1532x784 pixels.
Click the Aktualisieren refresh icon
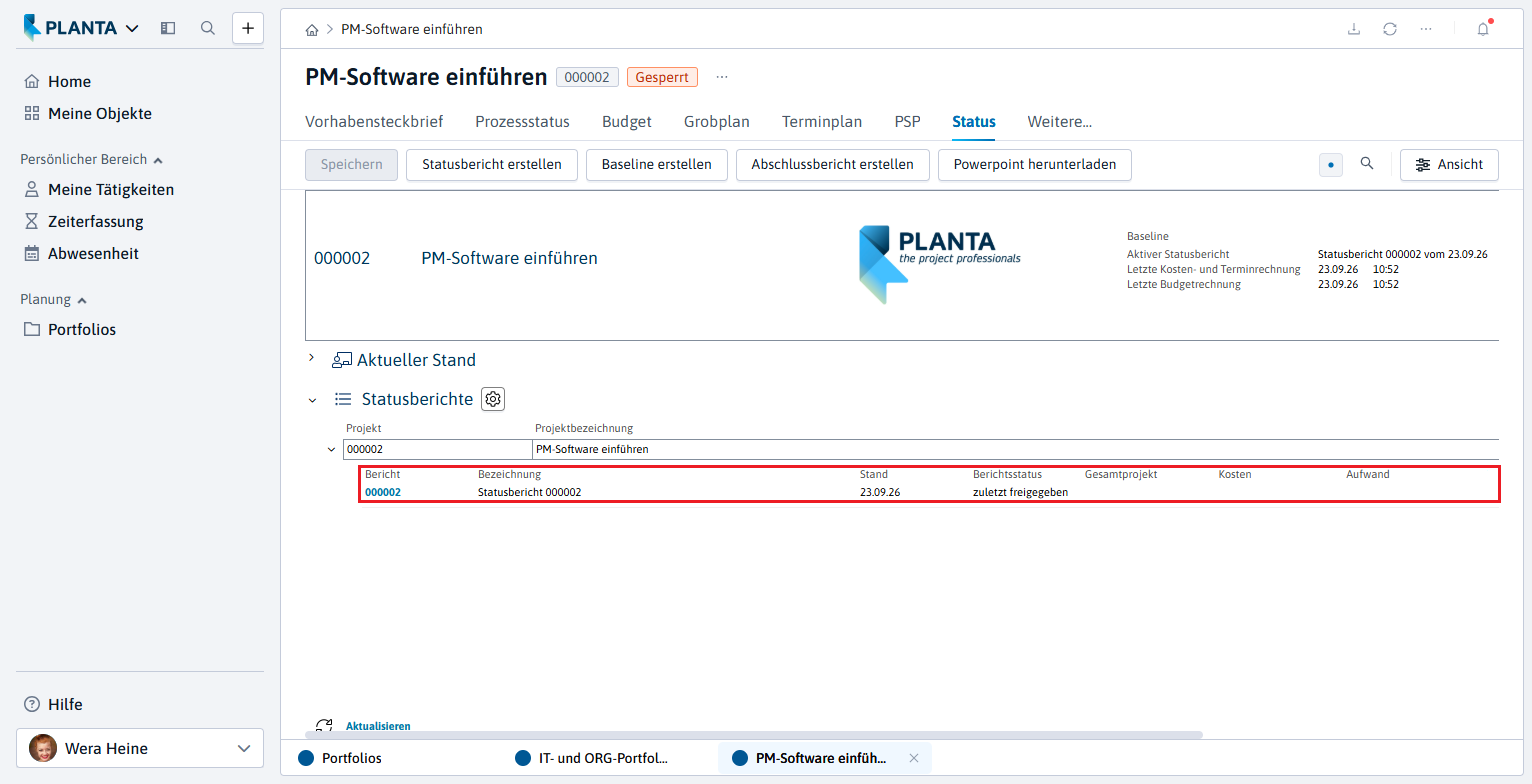[x=324, y=726]
